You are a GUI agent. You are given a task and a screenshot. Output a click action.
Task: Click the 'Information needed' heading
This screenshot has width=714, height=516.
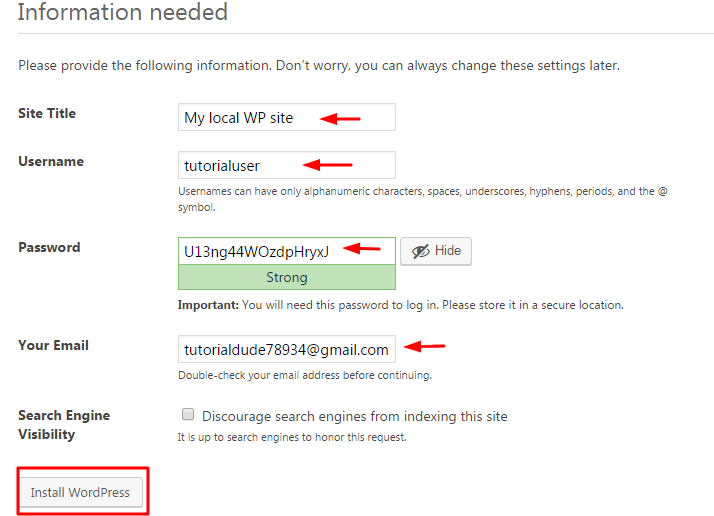122,11
